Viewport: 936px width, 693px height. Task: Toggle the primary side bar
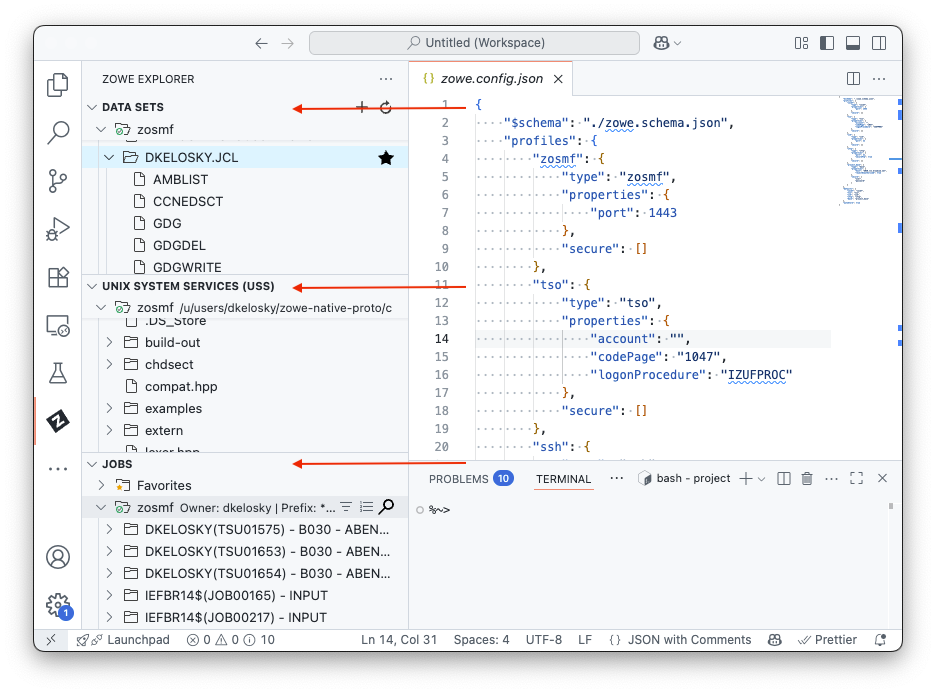coord(827,43)
